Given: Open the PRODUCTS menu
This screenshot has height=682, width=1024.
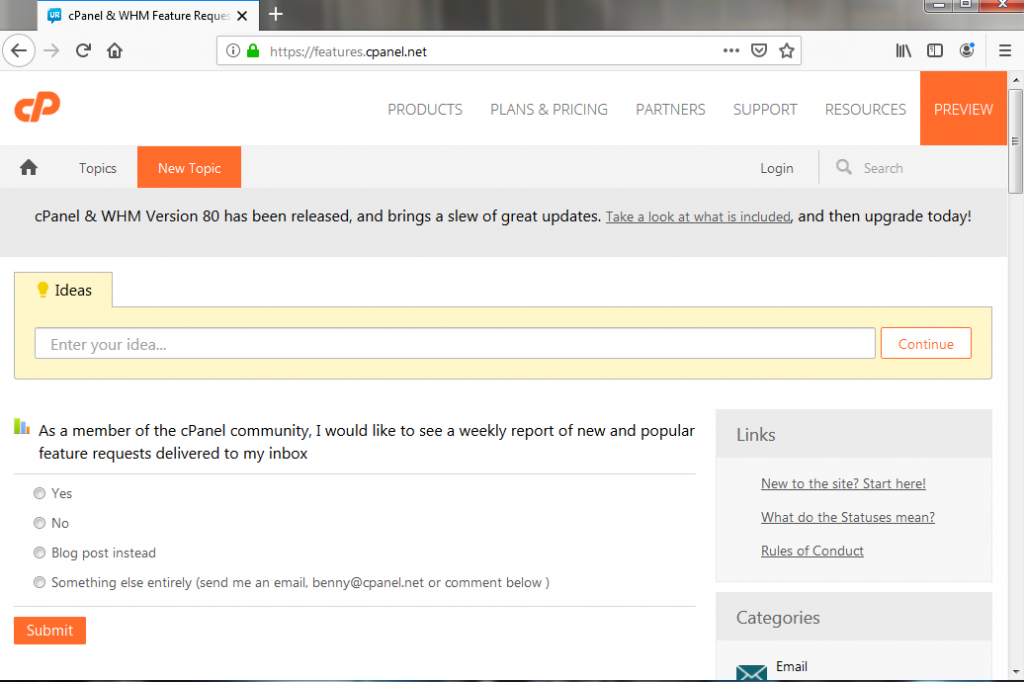Looking at the screenshot, I should pos(425,109).
